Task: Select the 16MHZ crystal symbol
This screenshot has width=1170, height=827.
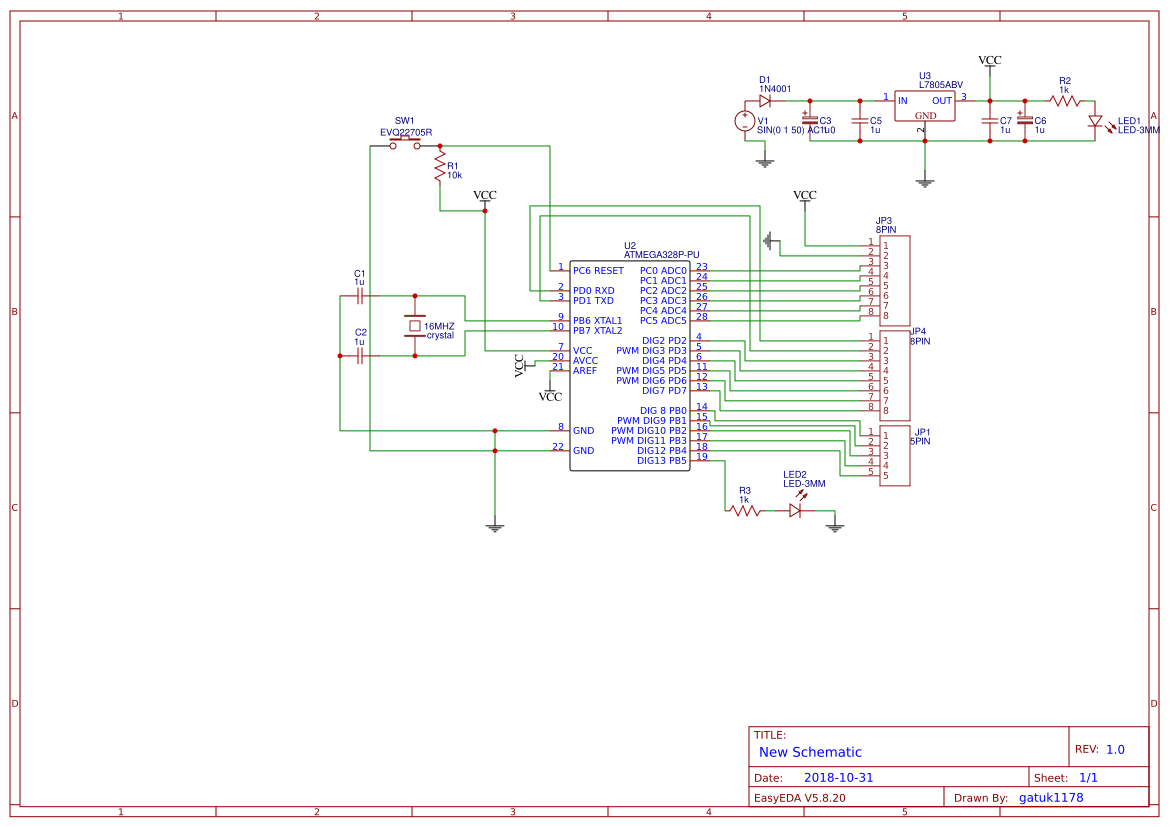Action: (x=417, y=325)
